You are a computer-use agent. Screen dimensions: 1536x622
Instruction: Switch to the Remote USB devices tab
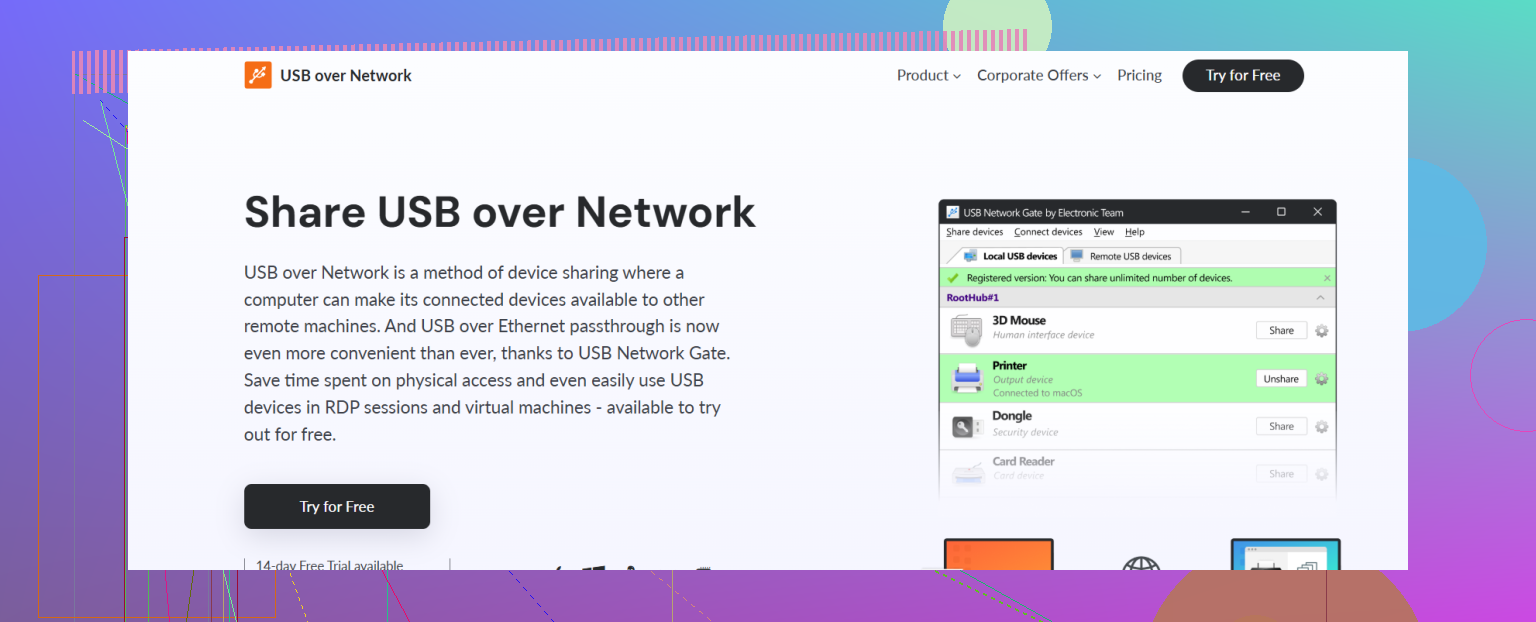click(1122, 255)
